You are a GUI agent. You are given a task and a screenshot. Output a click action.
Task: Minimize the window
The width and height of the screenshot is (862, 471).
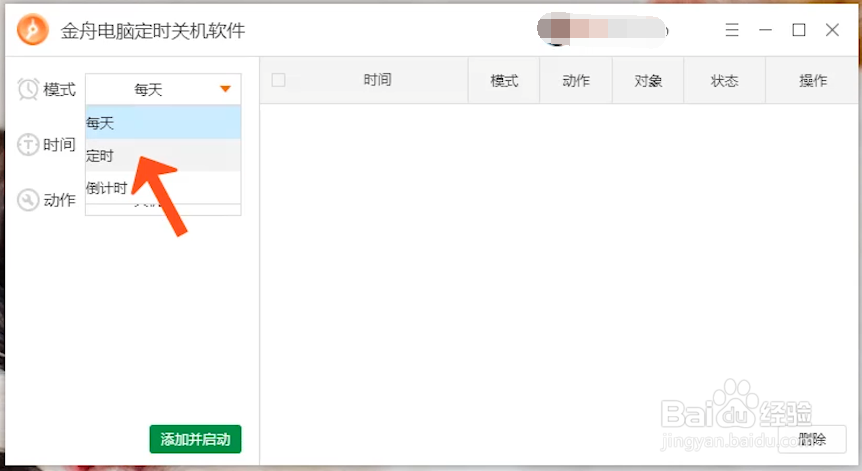tap(765, 30)
